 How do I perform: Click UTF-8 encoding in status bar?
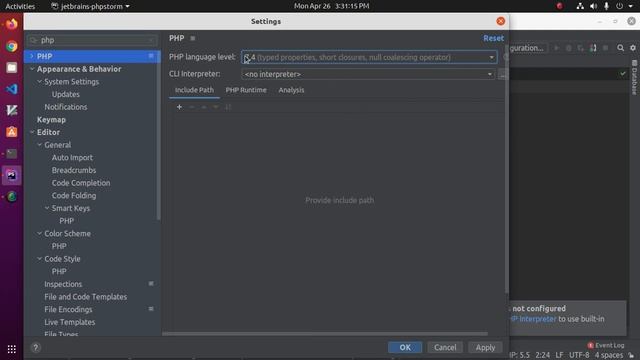click(x=579, y=355)
